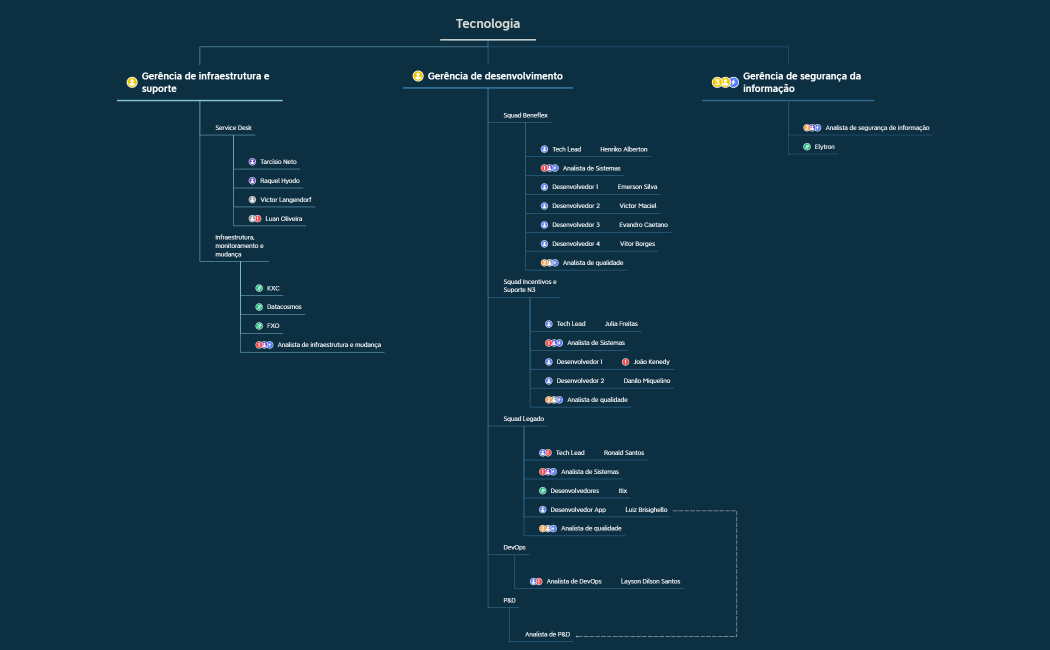Select the Squad Legado branch
The image size is (1050, 650).
coord(523,418)
